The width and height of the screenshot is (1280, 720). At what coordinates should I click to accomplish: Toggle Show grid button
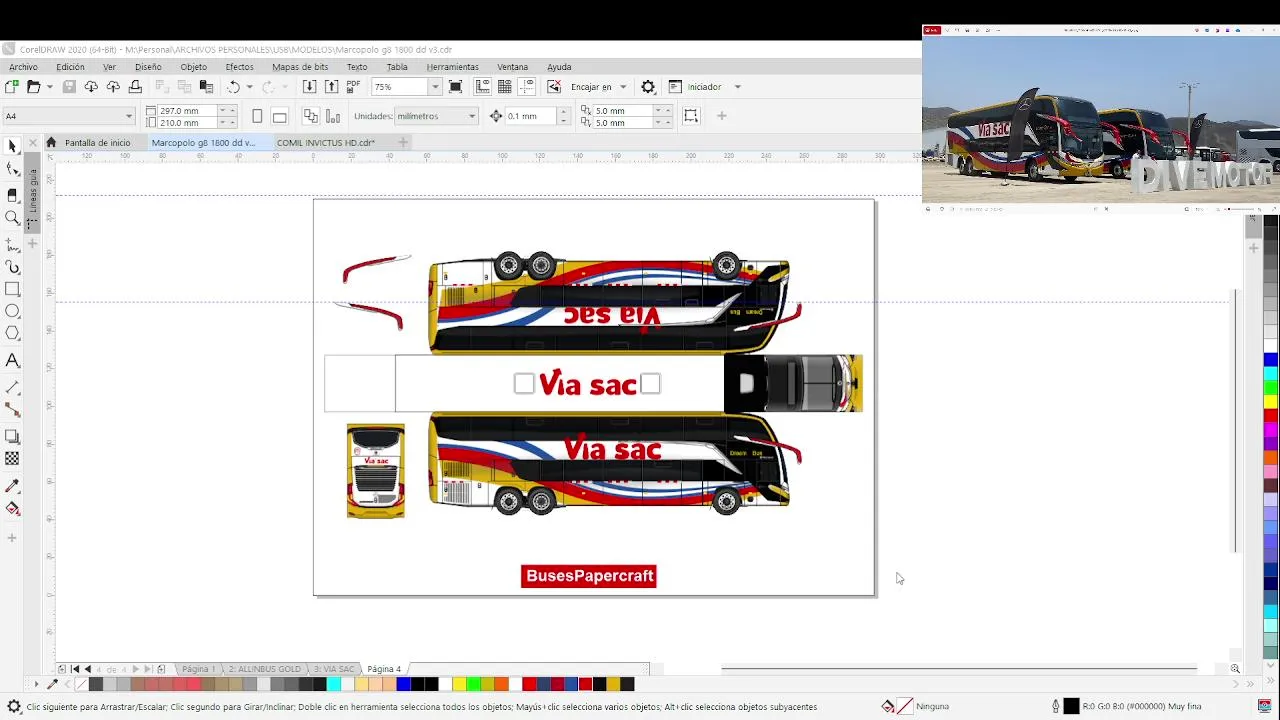pyautogui.click(x=505, y=87)
